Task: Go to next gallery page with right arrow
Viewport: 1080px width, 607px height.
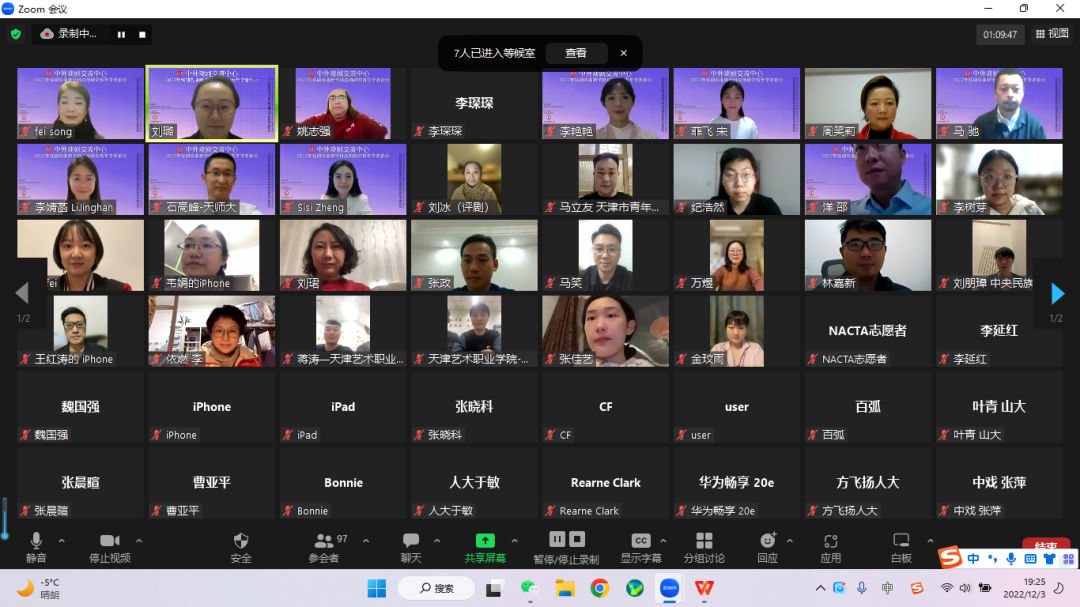Action: point(1057,294)
